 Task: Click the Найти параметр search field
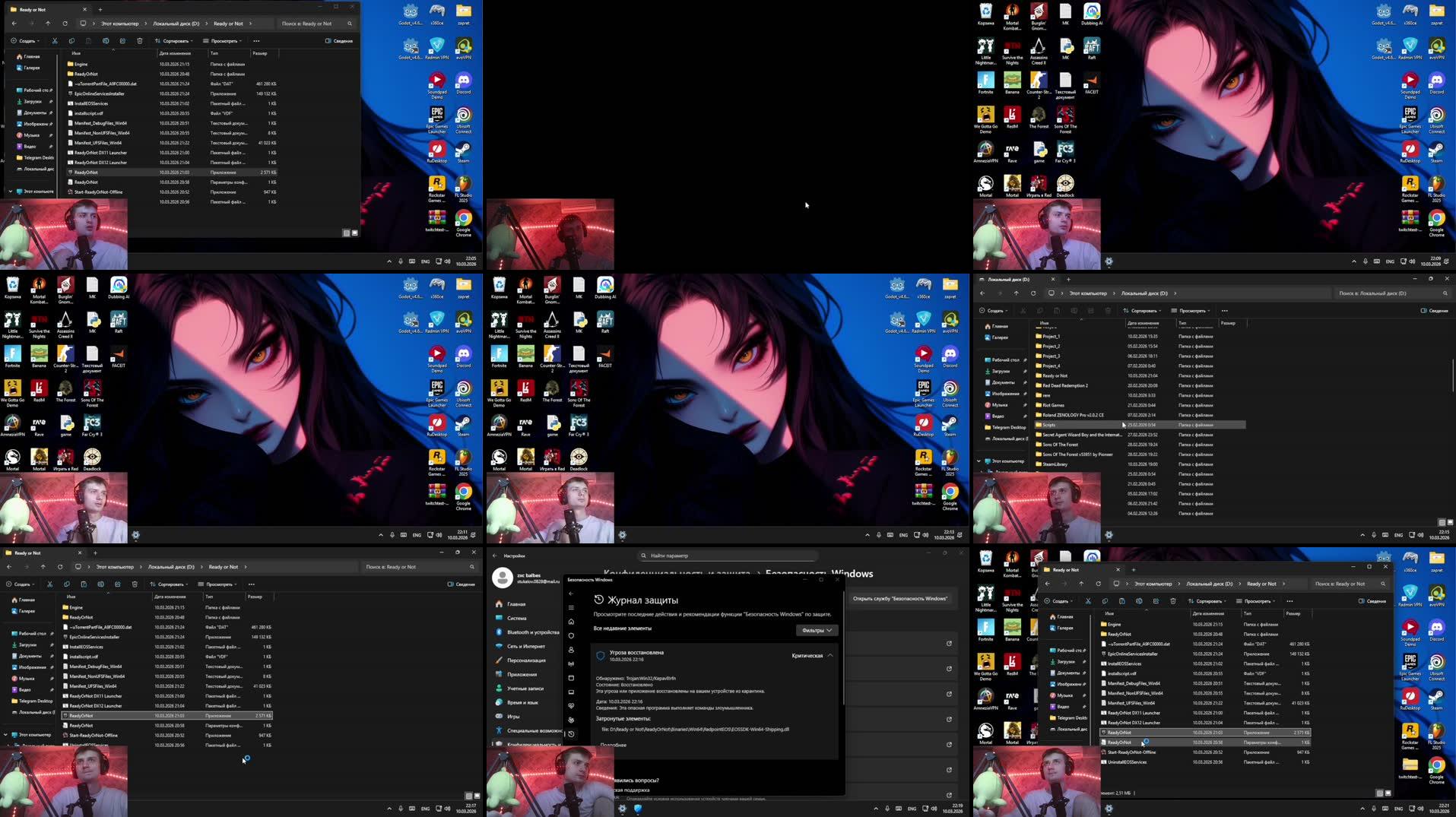coord(726,556)
